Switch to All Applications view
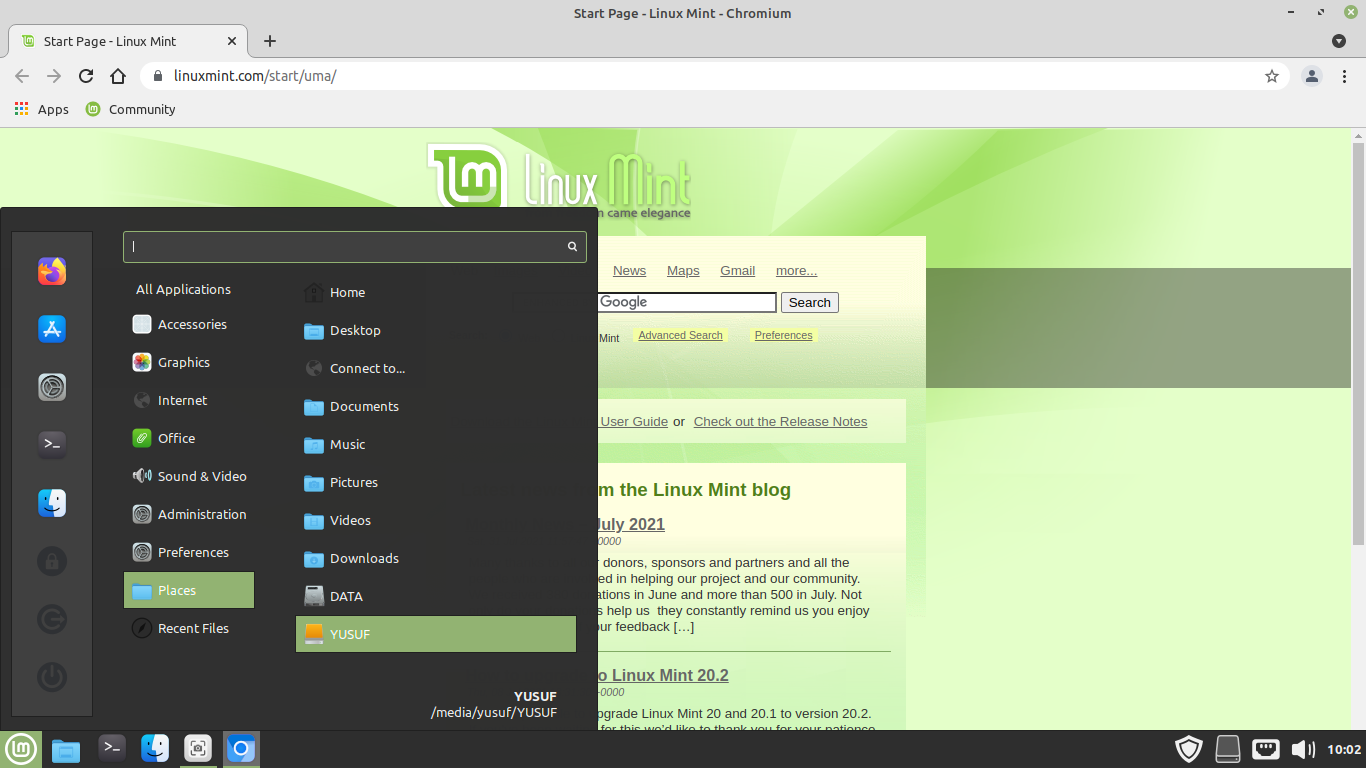 [x=182, y=289]
